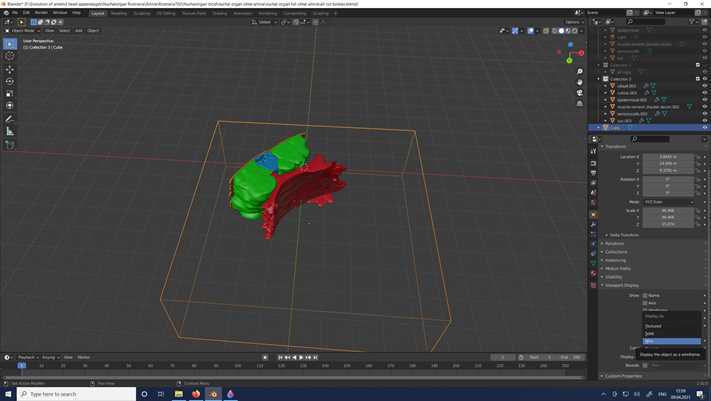Click the timeline current frame playhead
The height and width of the screenshot is (401, 711).
click(21, 366)
